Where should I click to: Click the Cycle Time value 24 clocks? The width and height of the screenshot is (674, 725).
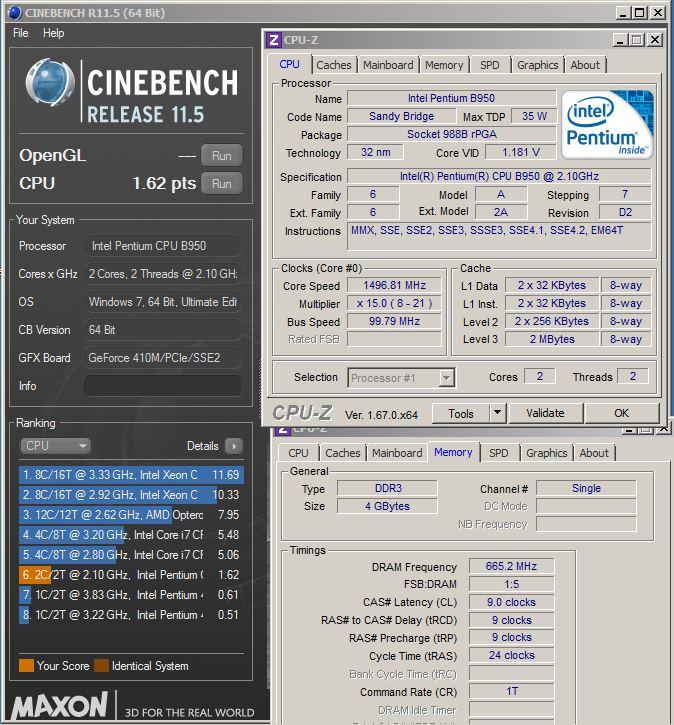(x=511, y=656)
